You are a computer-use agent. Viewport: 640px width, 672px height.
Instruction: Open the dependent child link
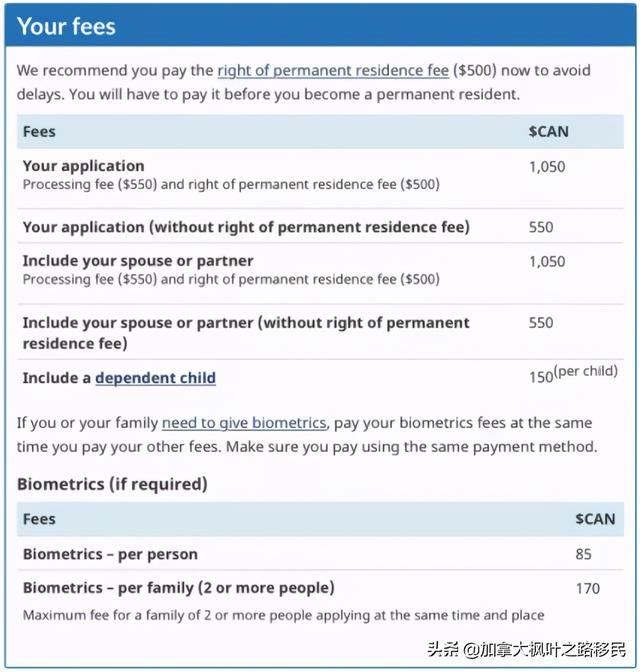point(155,378)
